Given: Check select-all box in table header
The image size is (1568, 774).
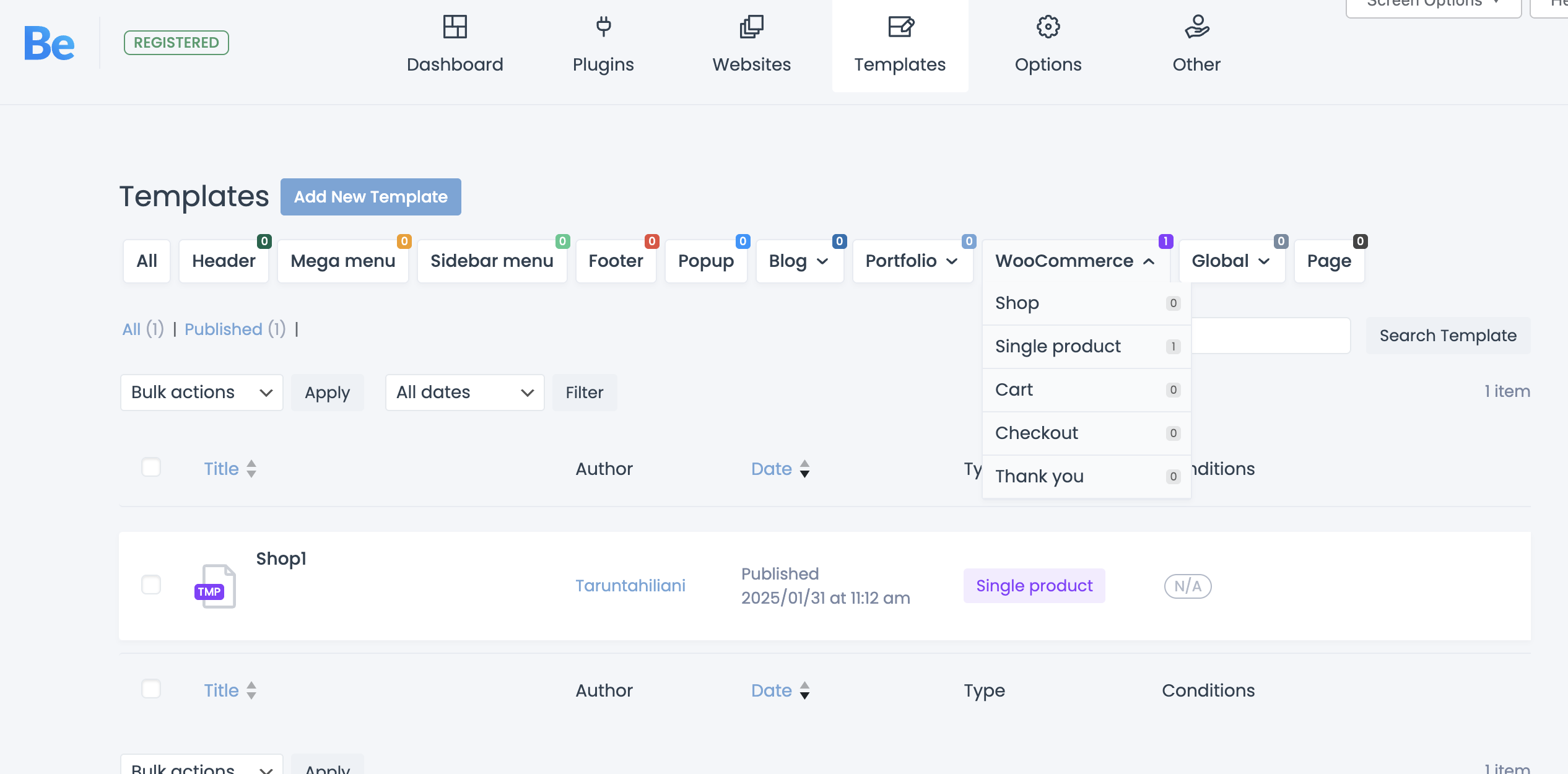Looking at the screenshot, I should (151, 467).
